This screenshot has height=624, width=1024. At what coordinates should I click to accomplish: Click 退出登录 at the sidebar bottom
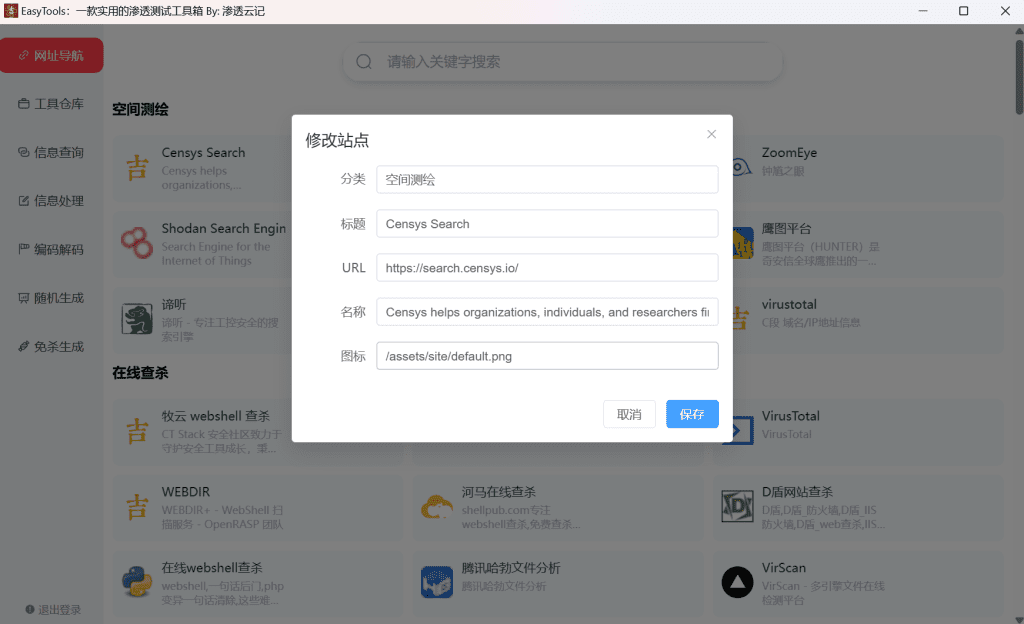[53, 610]
